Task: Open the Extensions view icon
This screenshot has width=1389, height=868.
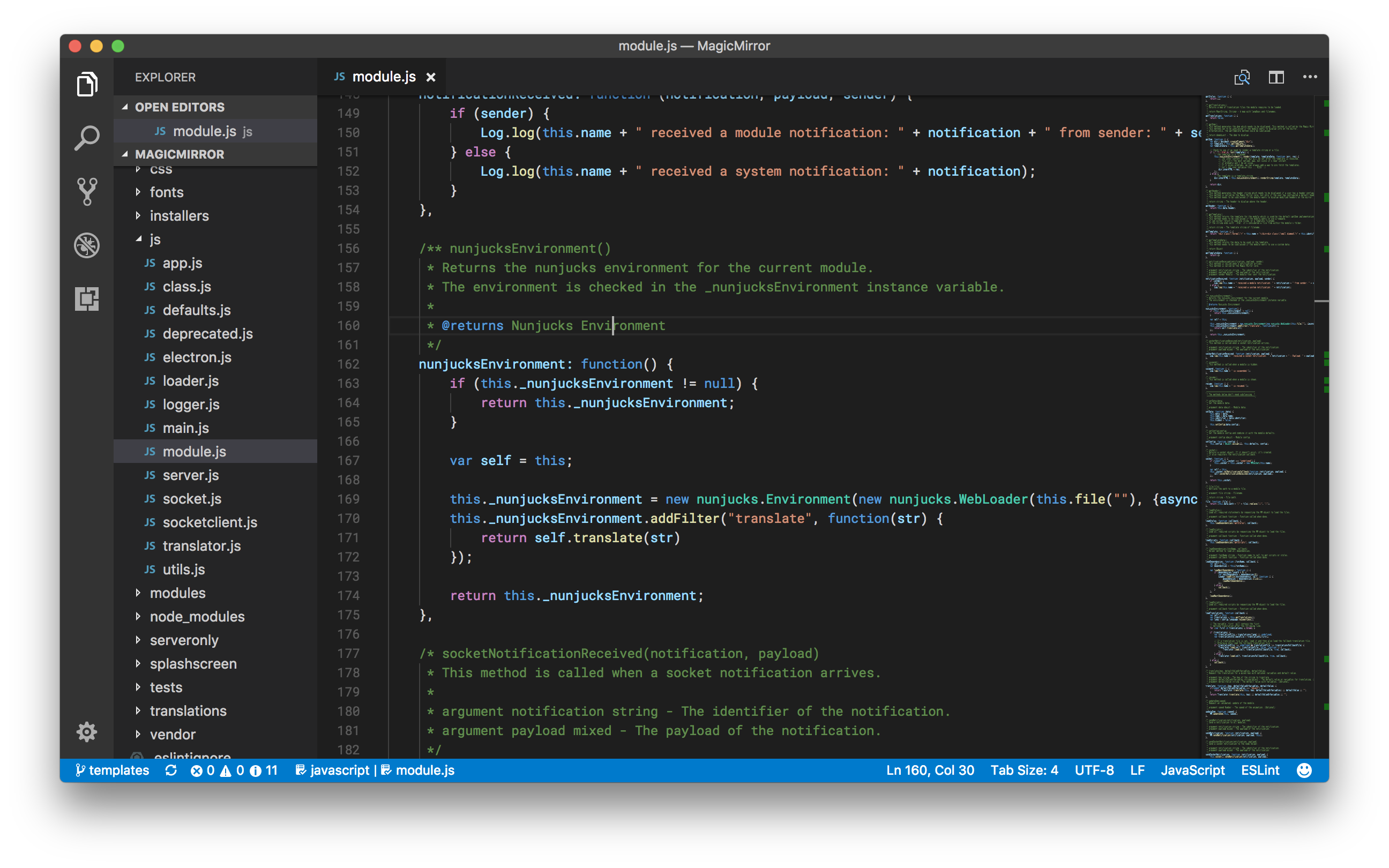Action: [x=87, y=299]
